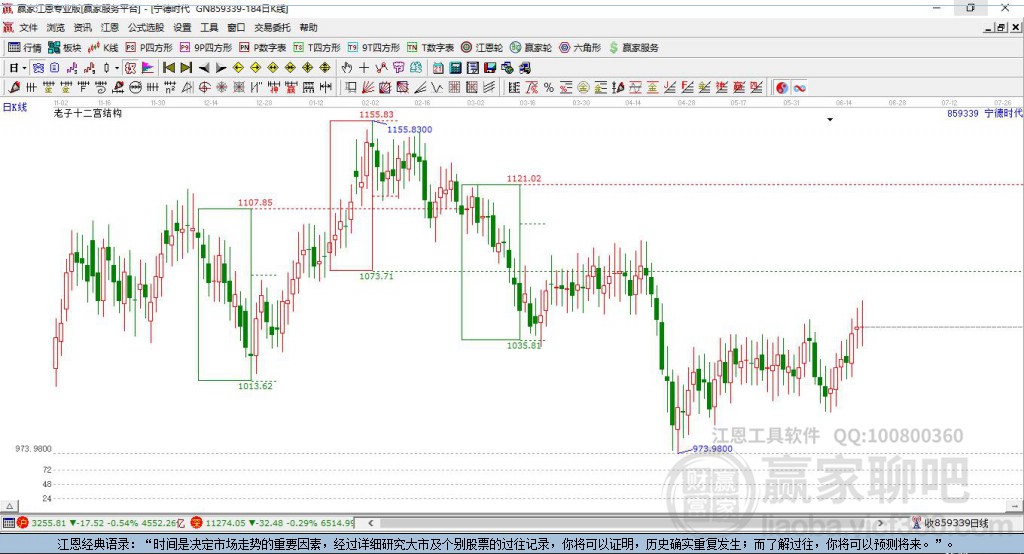This screenshot has width=1024, height=554.
Task: Open the calculator icon
Action: [455, 68]
